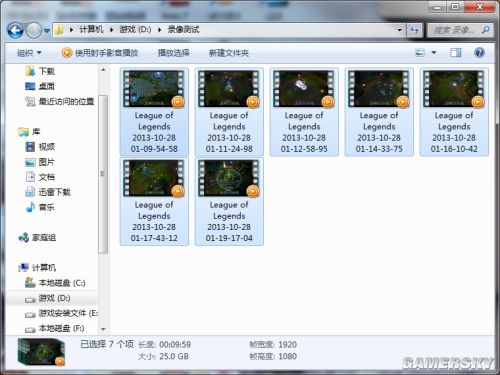This screenshot has width=500, height=375.
Task: Select the 游戏 (D:) drive
Action: pyautogui.click(x=52, y=298)
